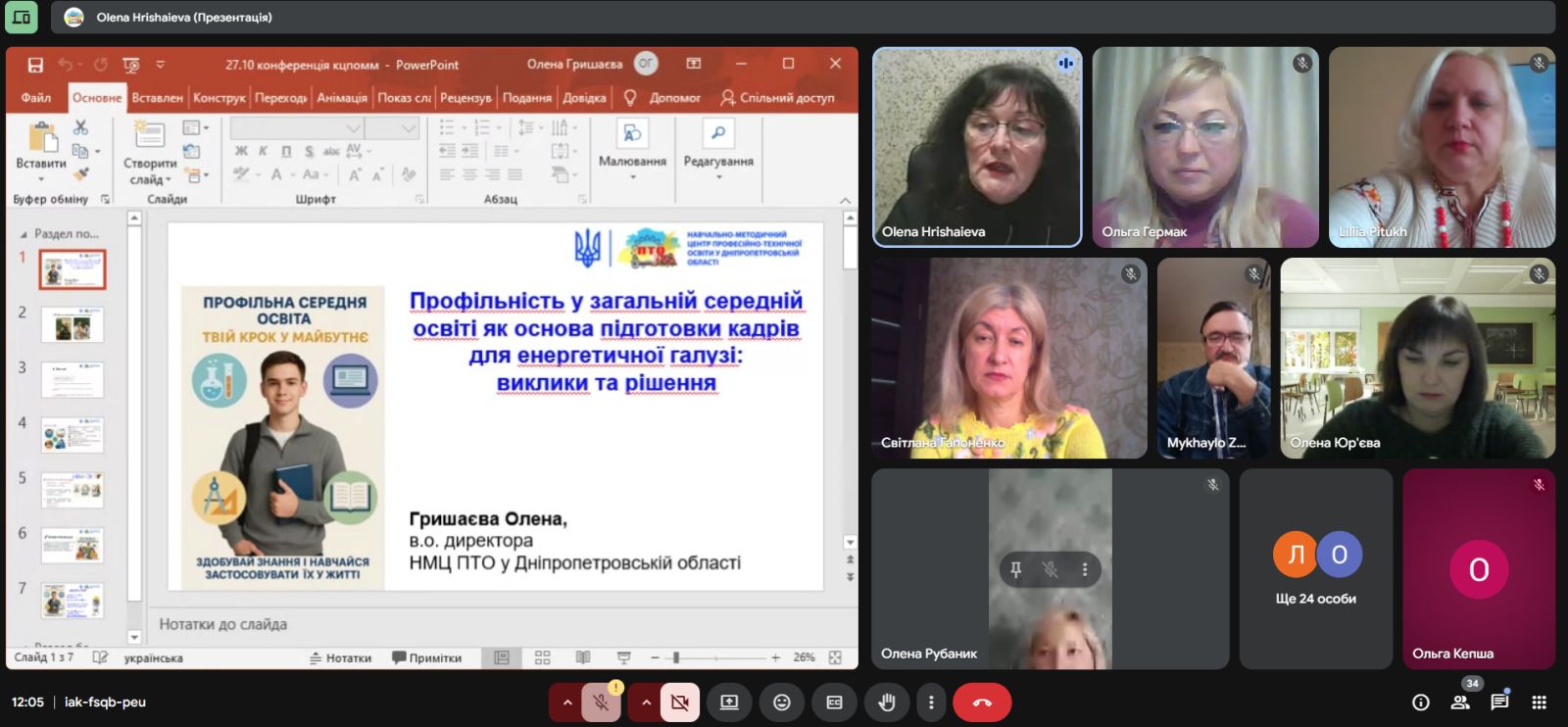Click the Нотатки button in the status bar
Viewport: 1568px width, 727px height.
(x=340, y=658)
